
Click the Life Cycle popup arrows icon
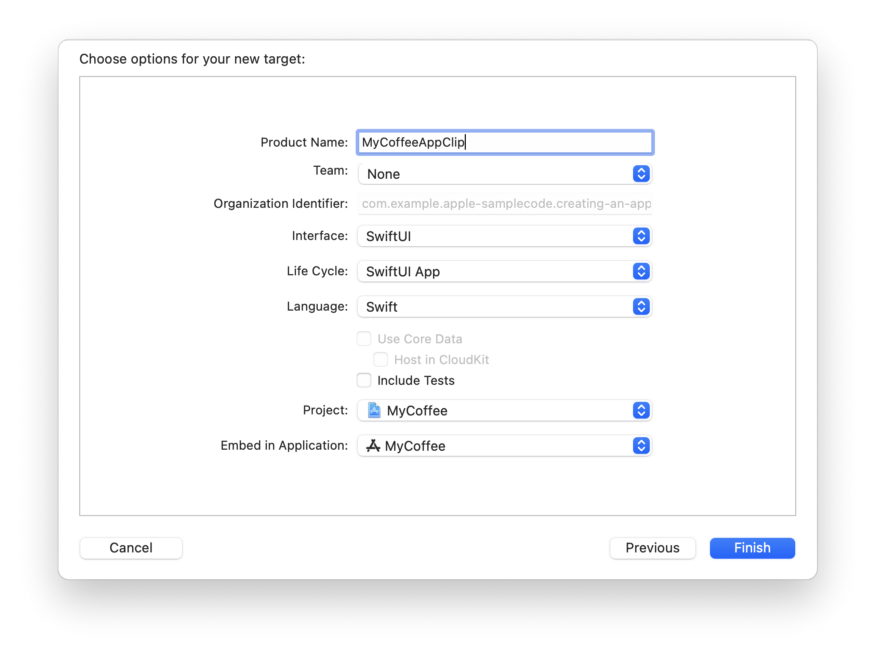pyautogui.click(x=641, y=272)
